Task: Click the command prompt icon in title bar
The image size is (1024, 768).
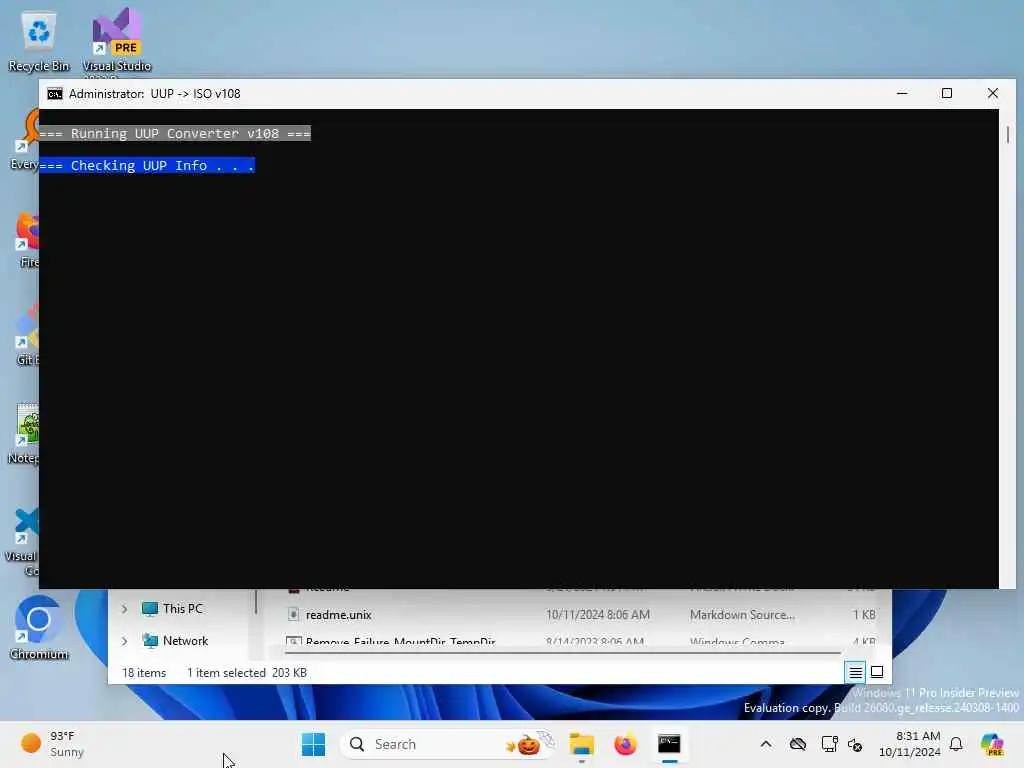Action: pos(55,94)
